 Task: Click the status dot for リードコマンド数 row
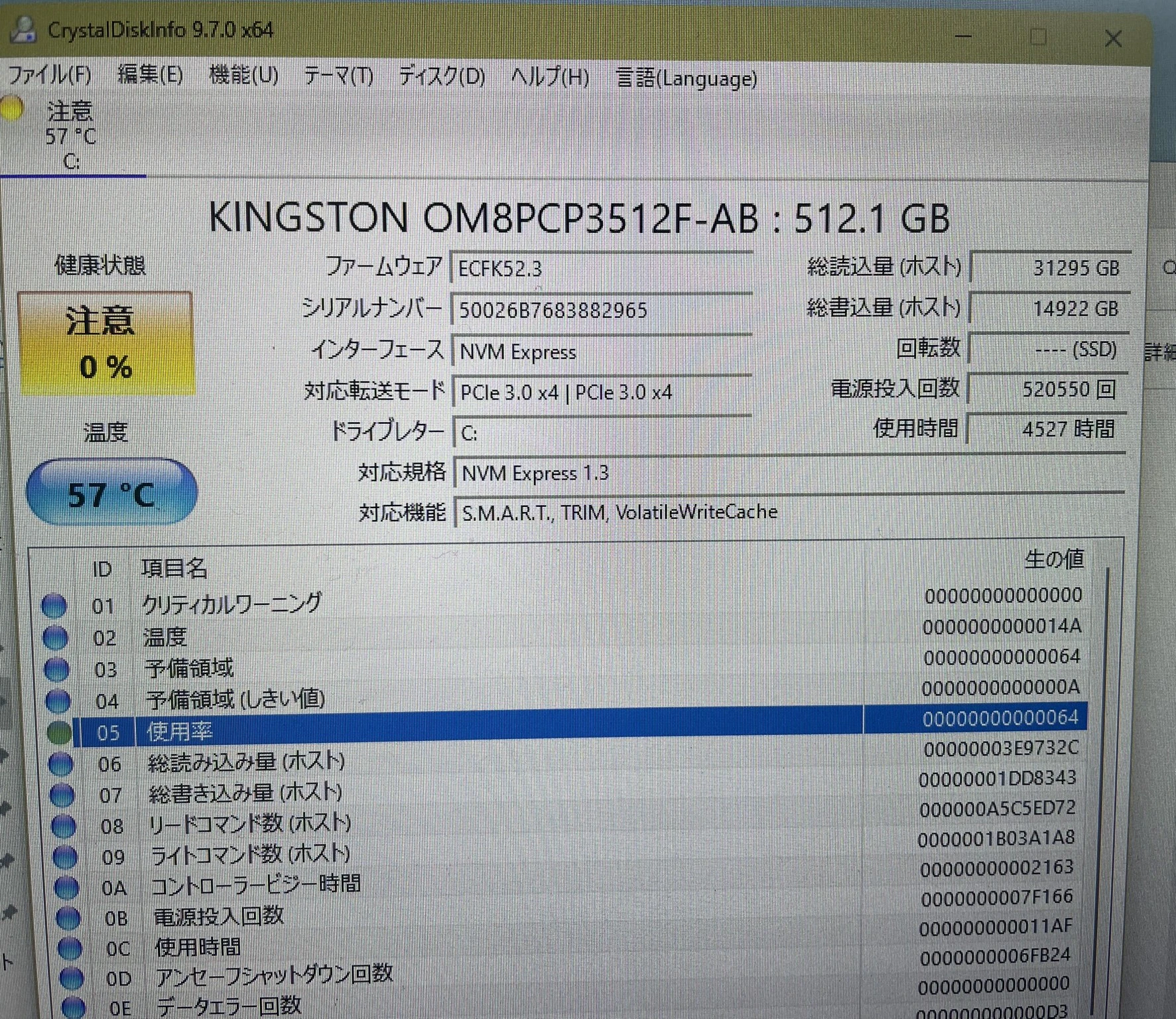[64, 826]
